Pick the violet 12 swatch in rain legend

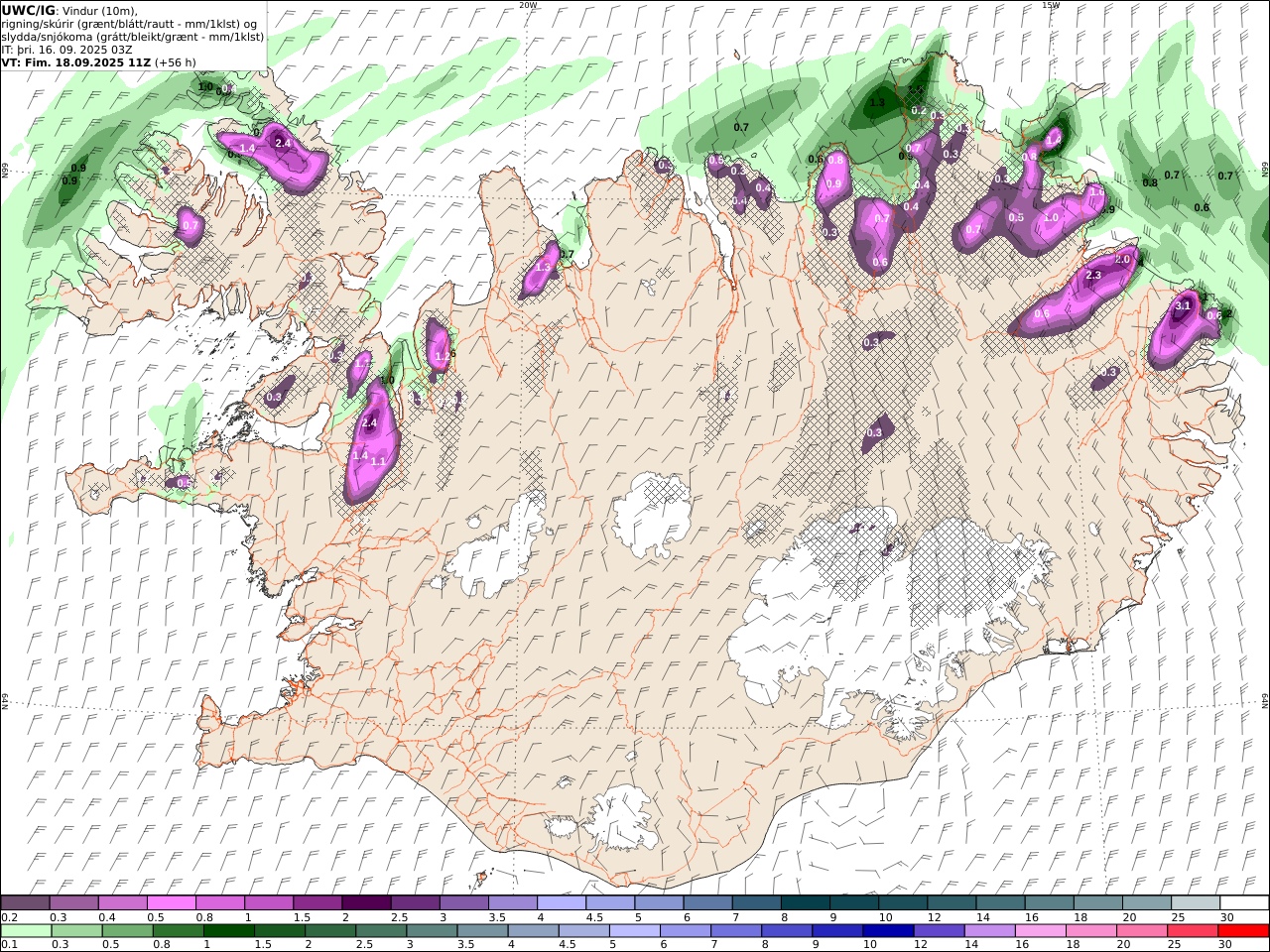pyautogui.click(x=940, y=931)
